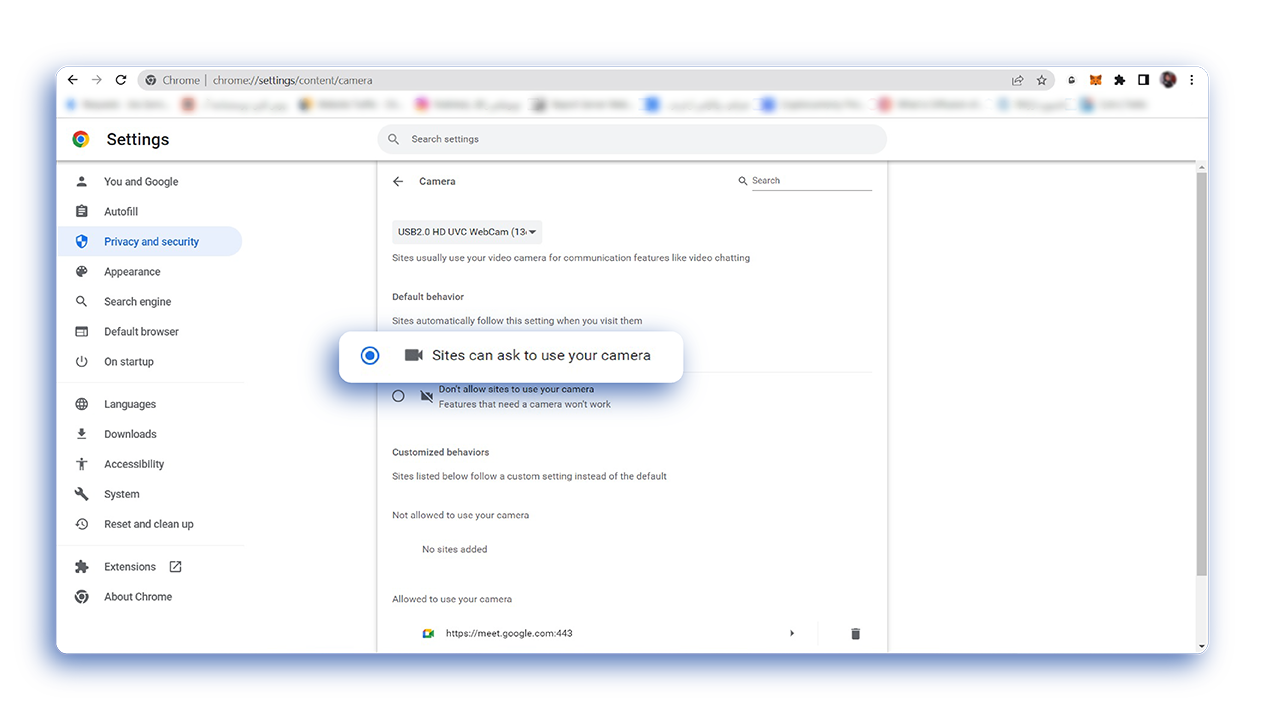Go back using Camera page arrow
This screenshot has width=1280, height=720.
click(398, 181)
